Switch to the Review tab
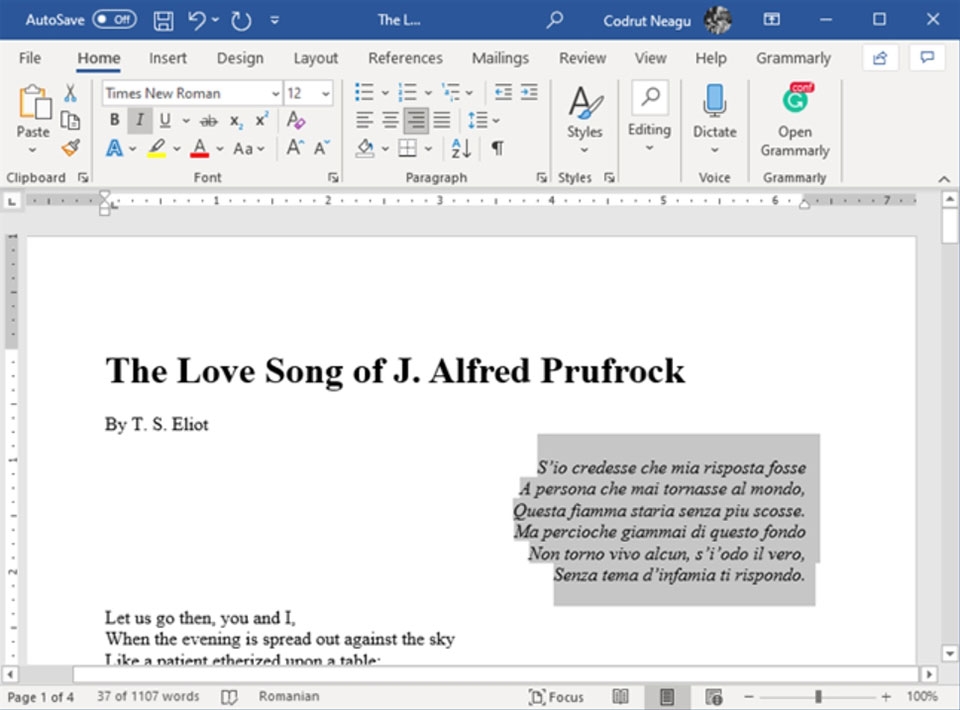Viewport: 960px width, 710px height. (x=582, y=58)
